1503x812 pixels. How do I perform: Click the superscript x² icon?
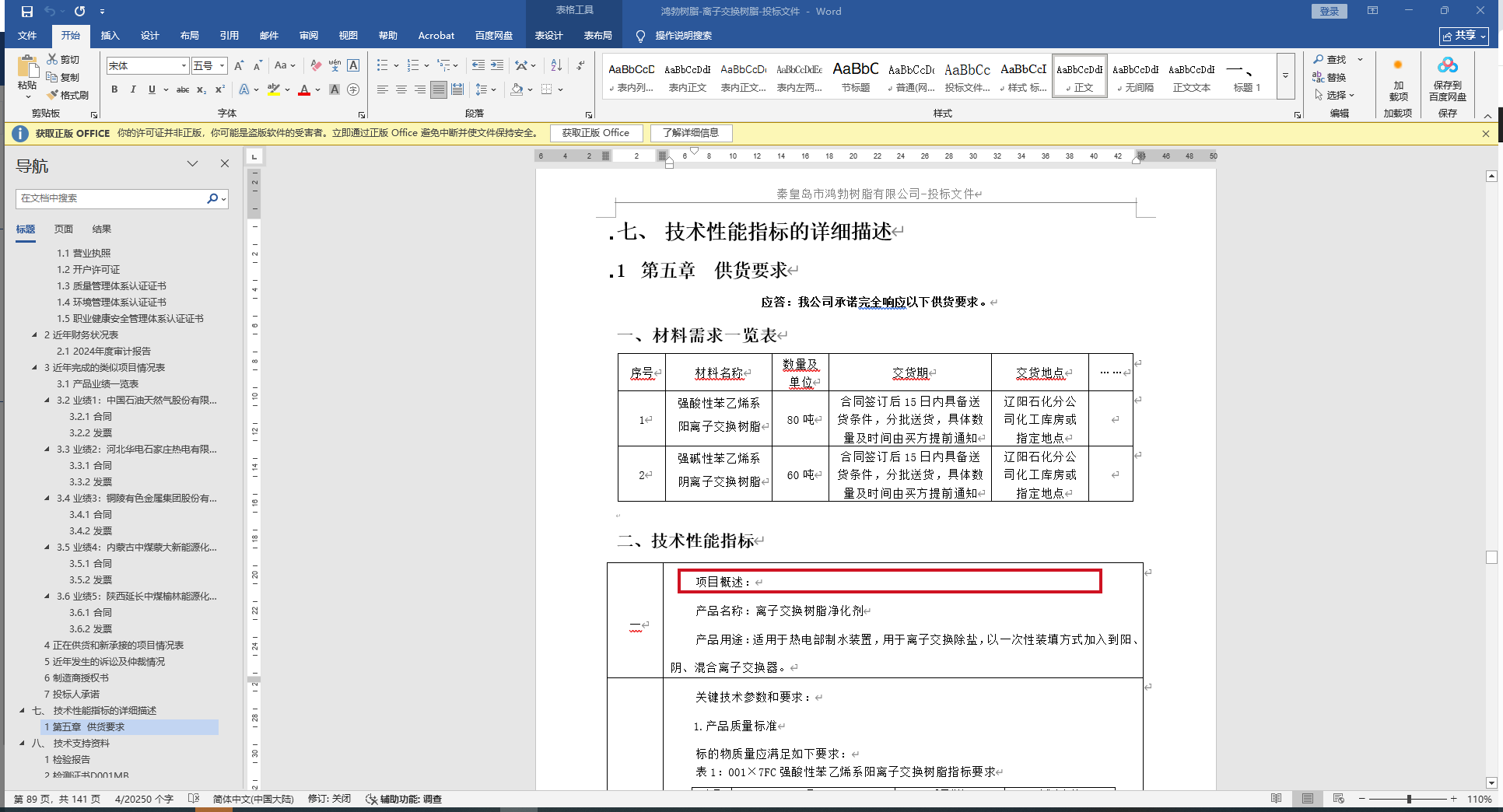tap(220, 90)
